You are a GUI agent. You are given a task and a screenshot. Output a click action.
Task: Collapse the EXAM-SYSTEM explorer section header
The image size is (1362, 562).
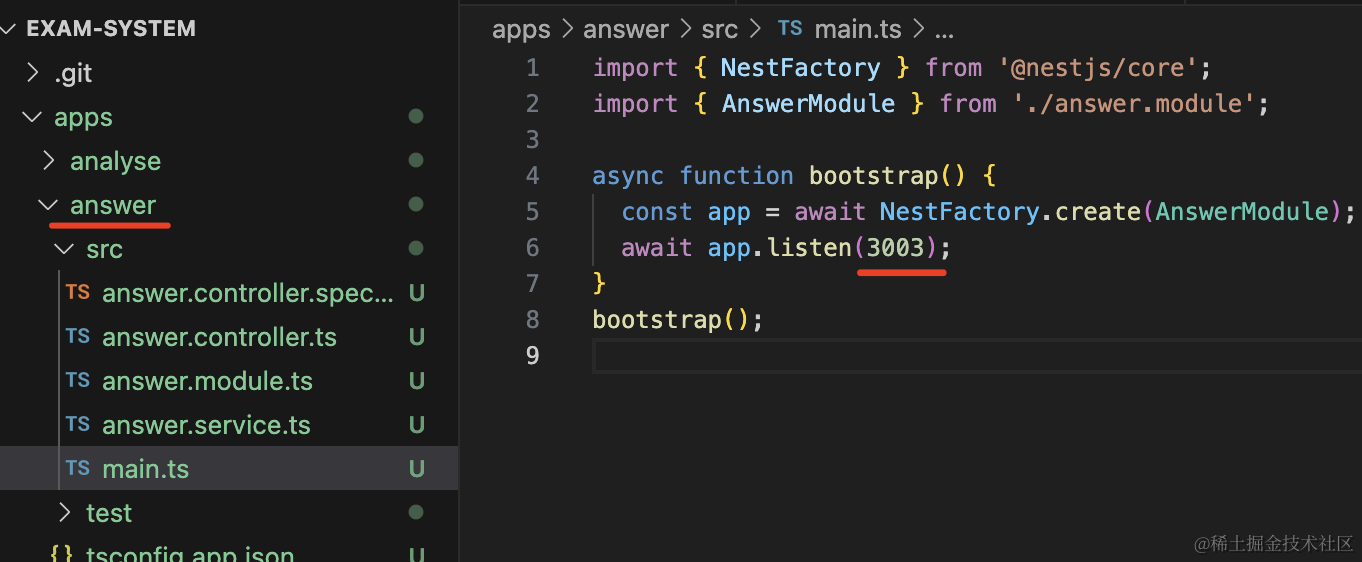tap(110, 29)
